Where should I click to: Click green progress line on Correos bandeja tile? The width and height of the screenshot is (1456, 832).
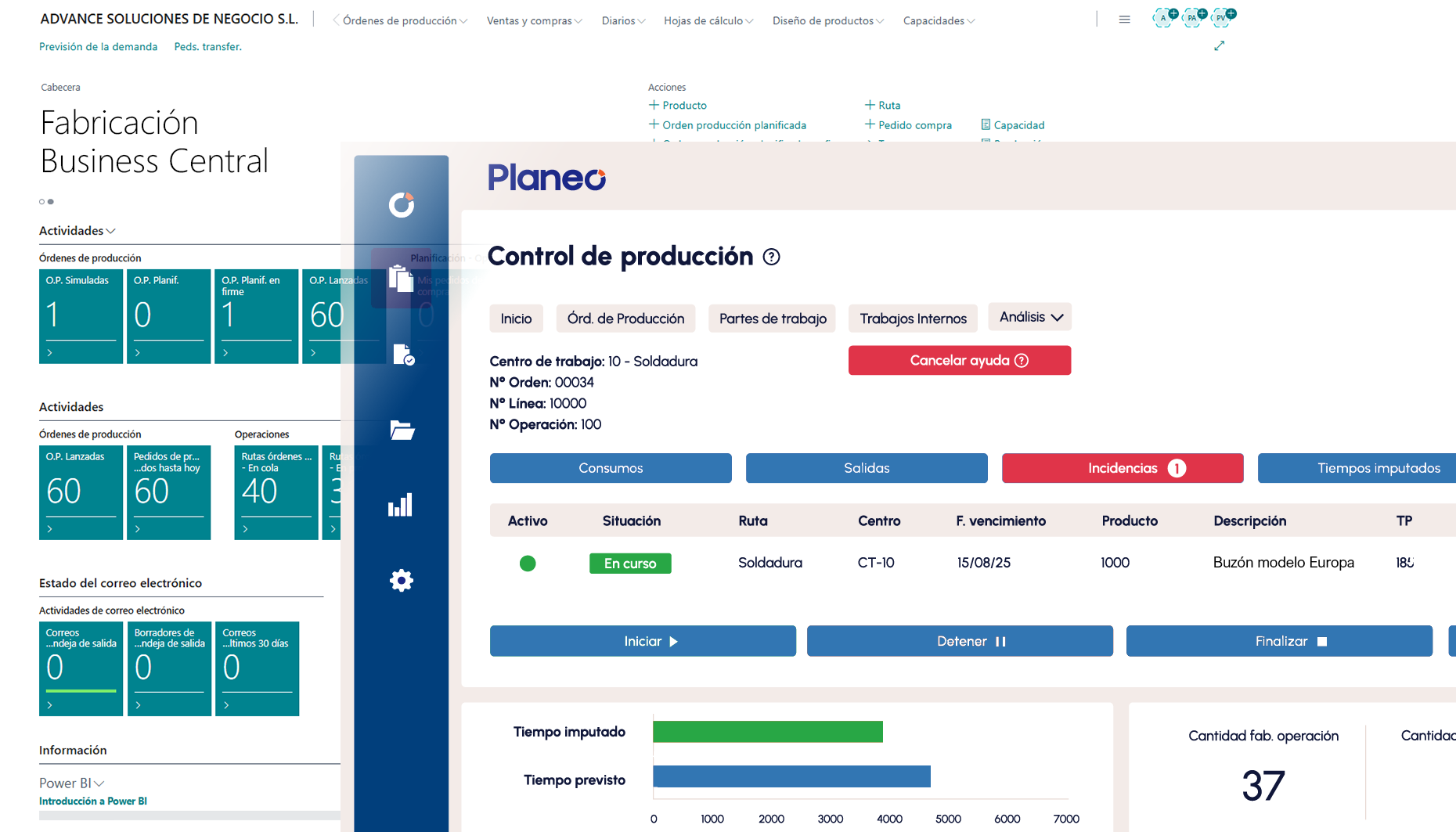[81, 690]
